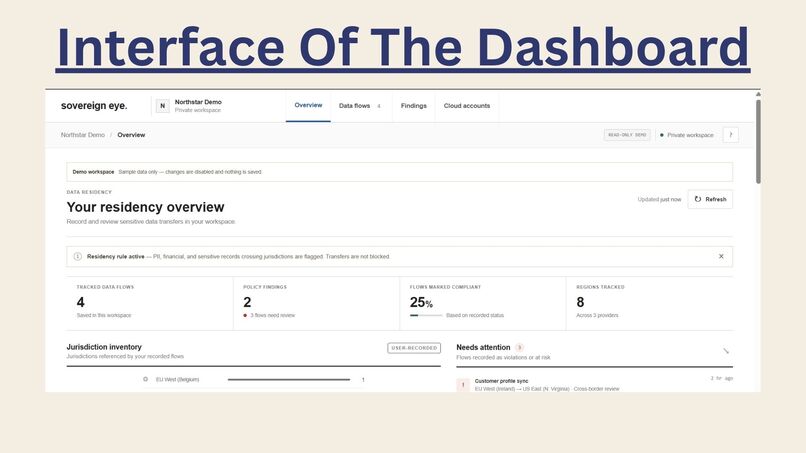Open the Findings tab
The width and height of the screenshot is (806, 453).
tap(413, 106)
